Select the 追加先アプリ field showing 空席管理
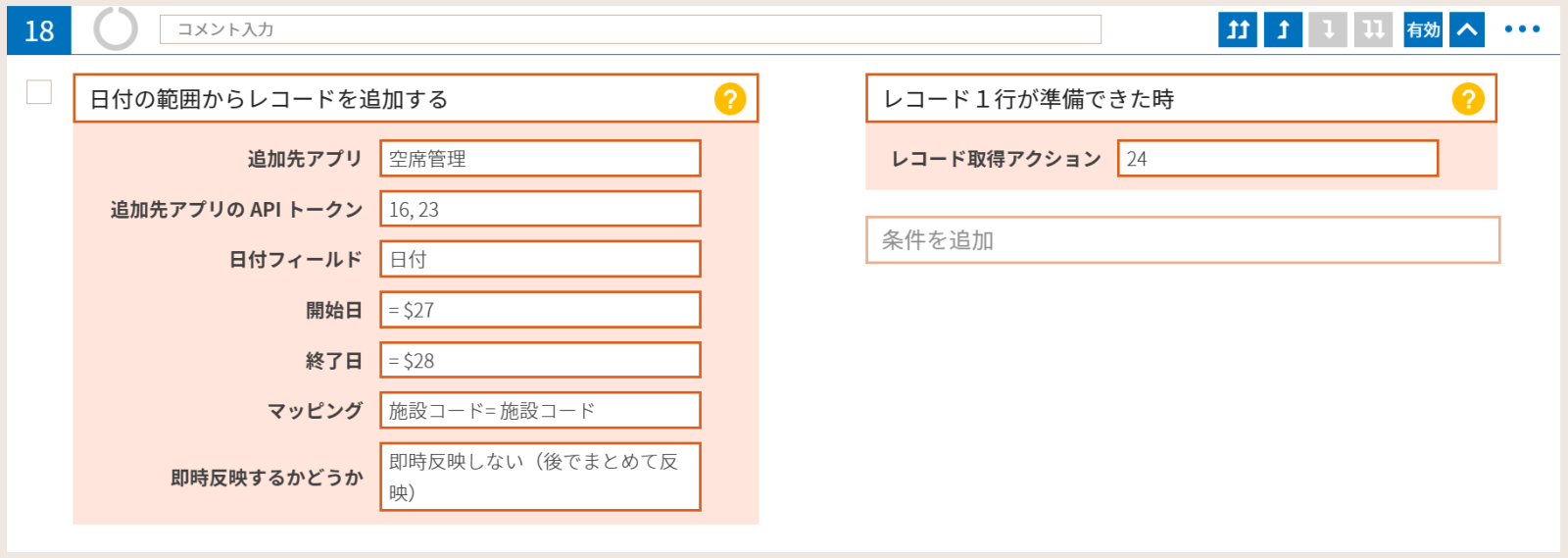 click(540, 159)
